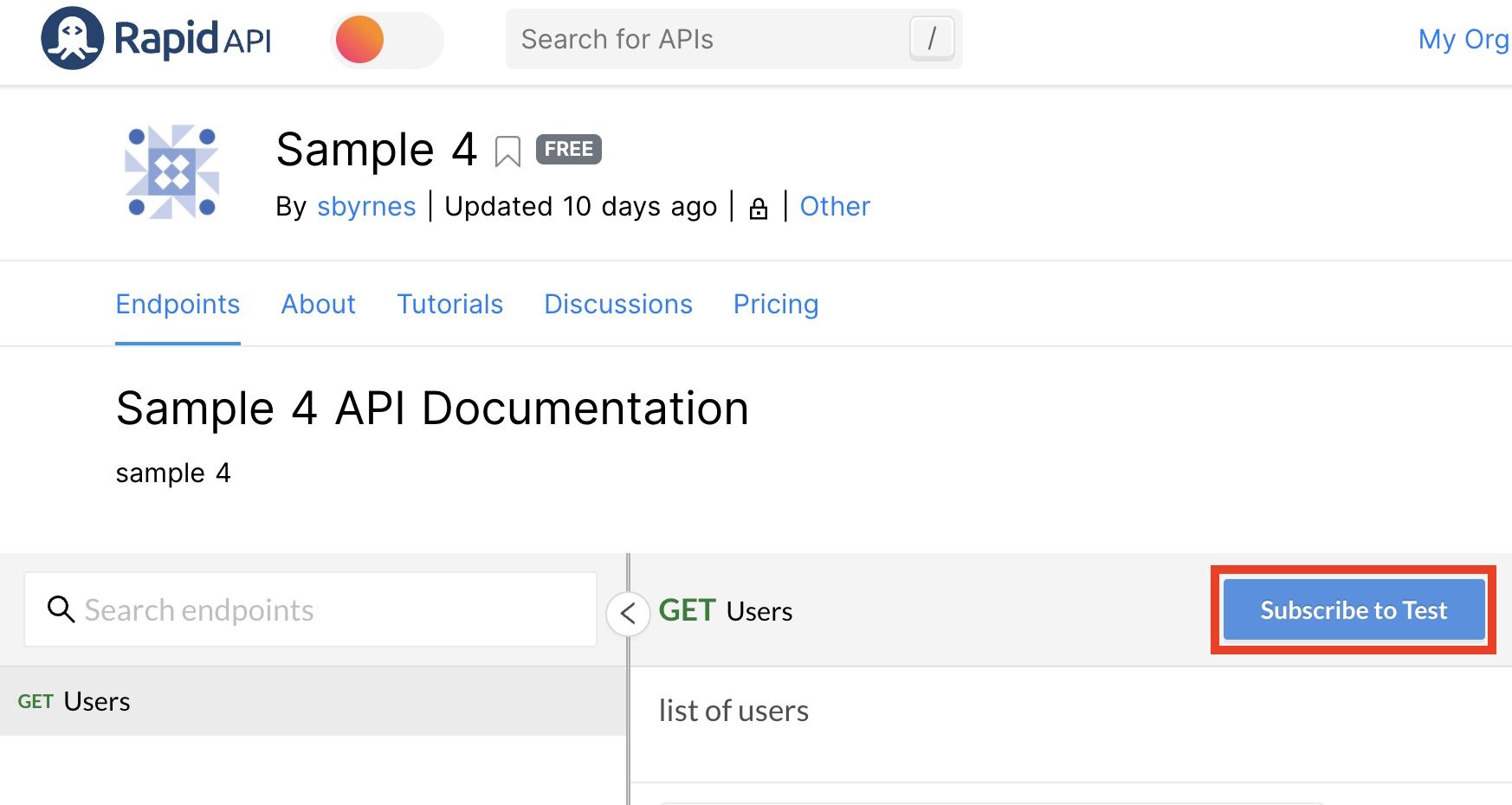Click the Sample 4 API logo thumbnail
This screenshot has width=1512, height=805.
(x=171, y=171)
